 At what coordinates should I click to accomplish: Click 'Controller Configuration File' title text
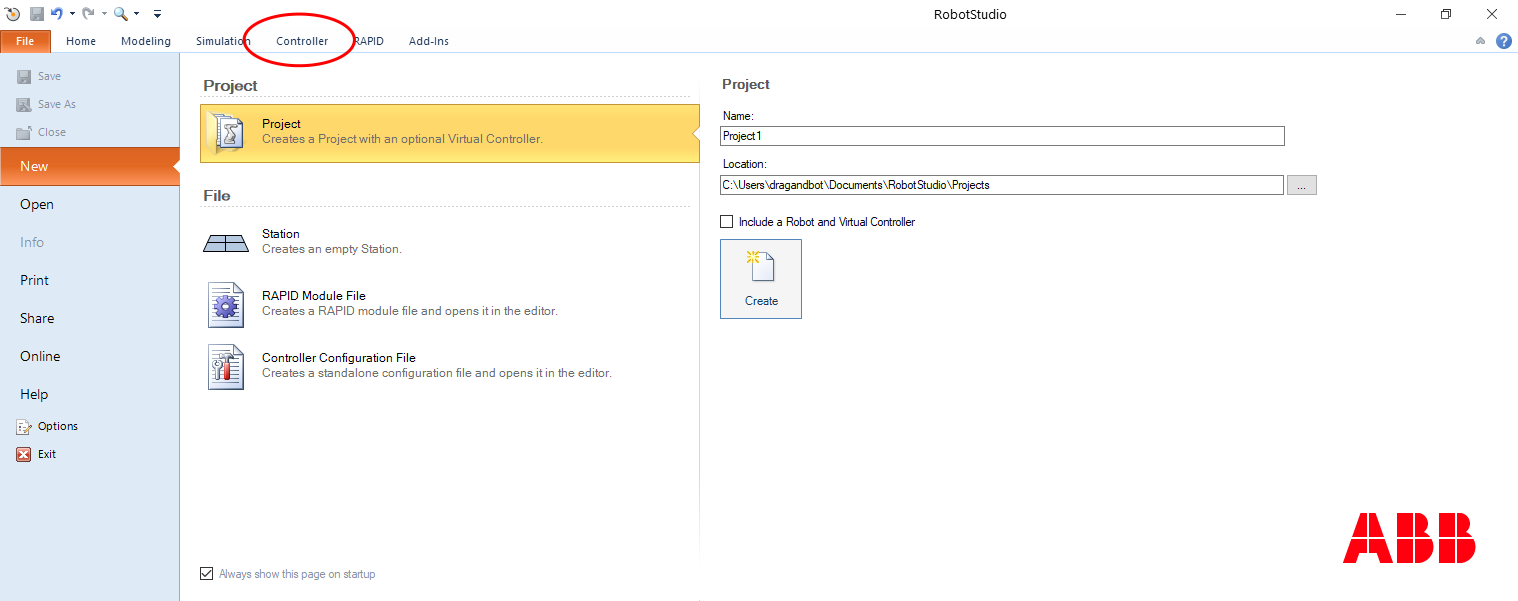(x=339, y=358)
